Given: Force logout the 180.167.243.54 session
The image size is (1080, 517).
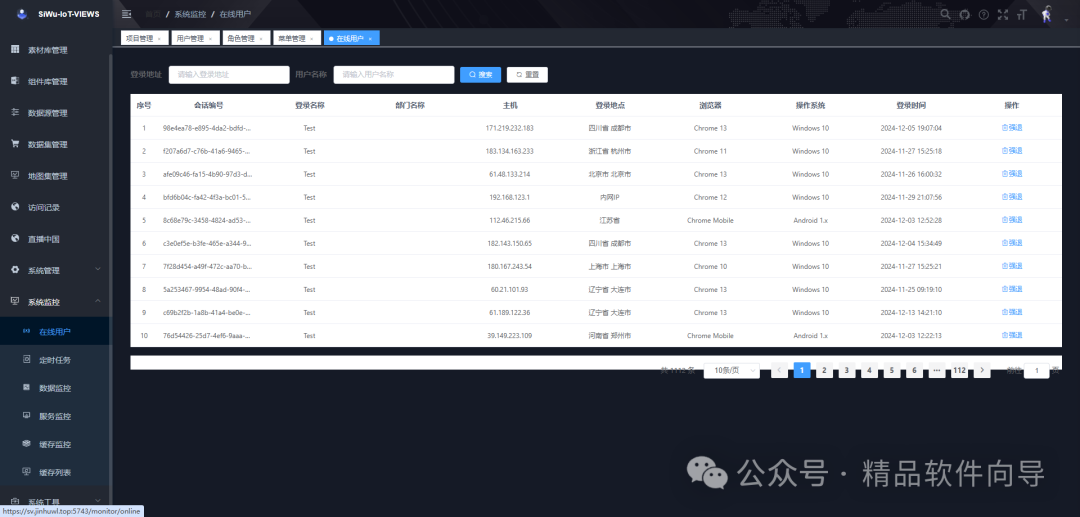Looking at the screenshot, I should [1012, 266].
